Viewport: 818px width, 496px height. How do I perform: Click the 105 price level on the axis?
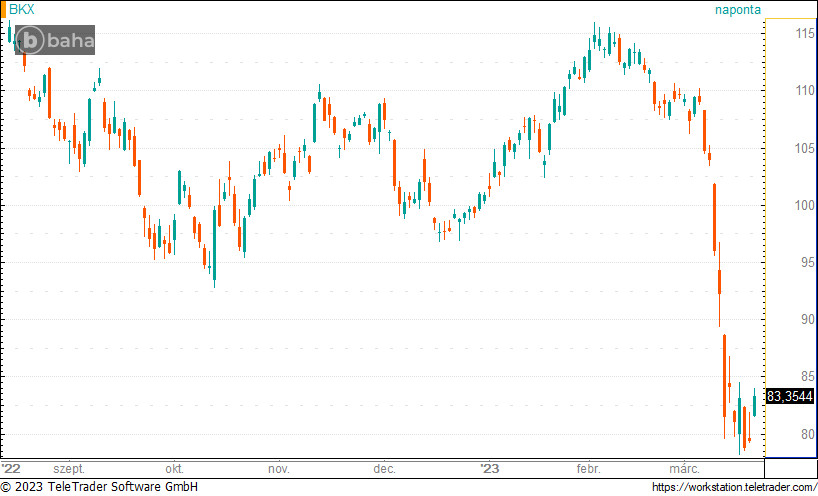(x=778, y=149)
